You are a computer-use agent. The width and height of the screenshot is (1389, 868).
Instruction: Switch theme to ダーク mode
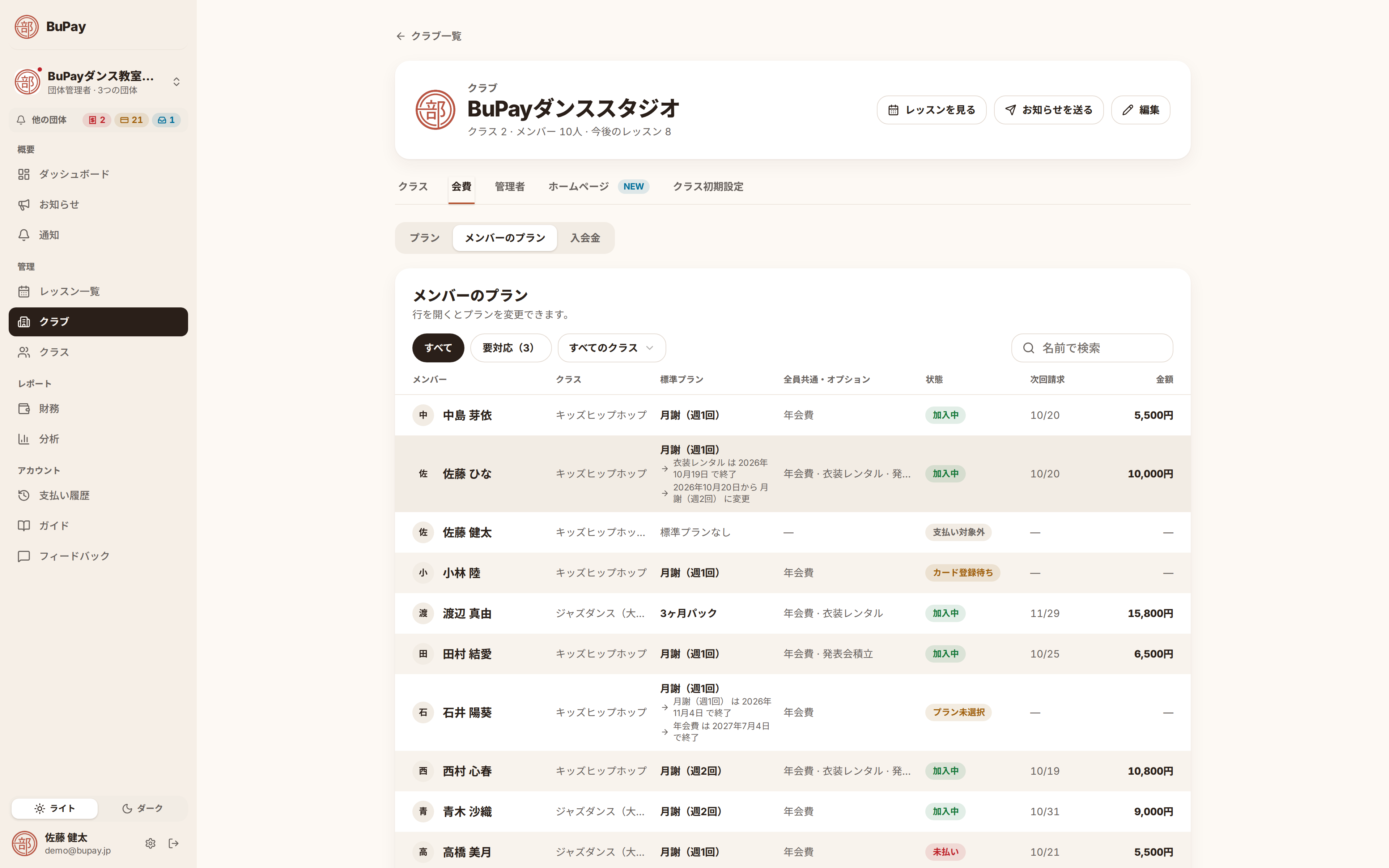coord(143,808)
